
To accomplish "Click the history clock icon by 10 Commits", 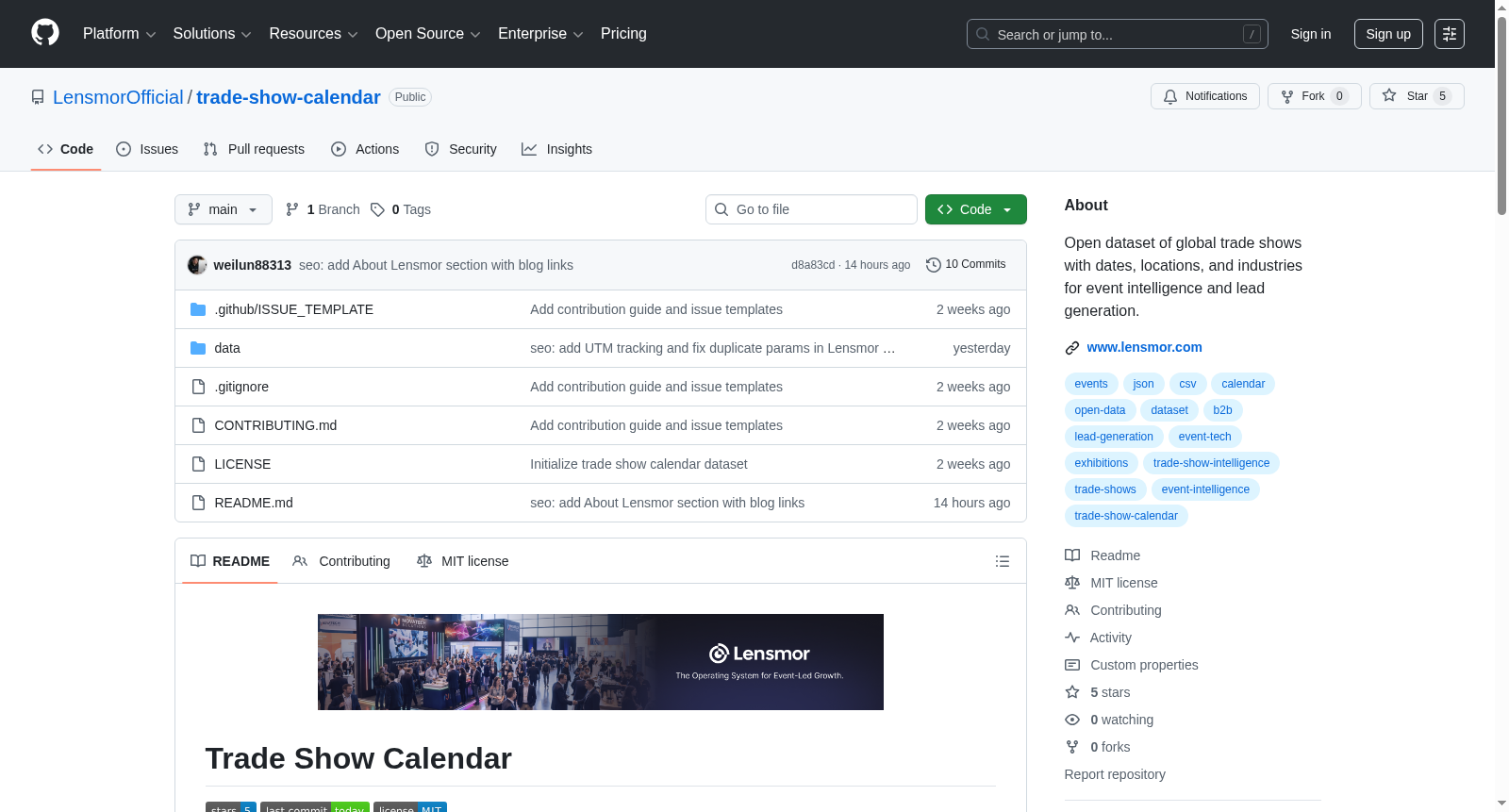I will pyautogui.click(x=934, y=265).
